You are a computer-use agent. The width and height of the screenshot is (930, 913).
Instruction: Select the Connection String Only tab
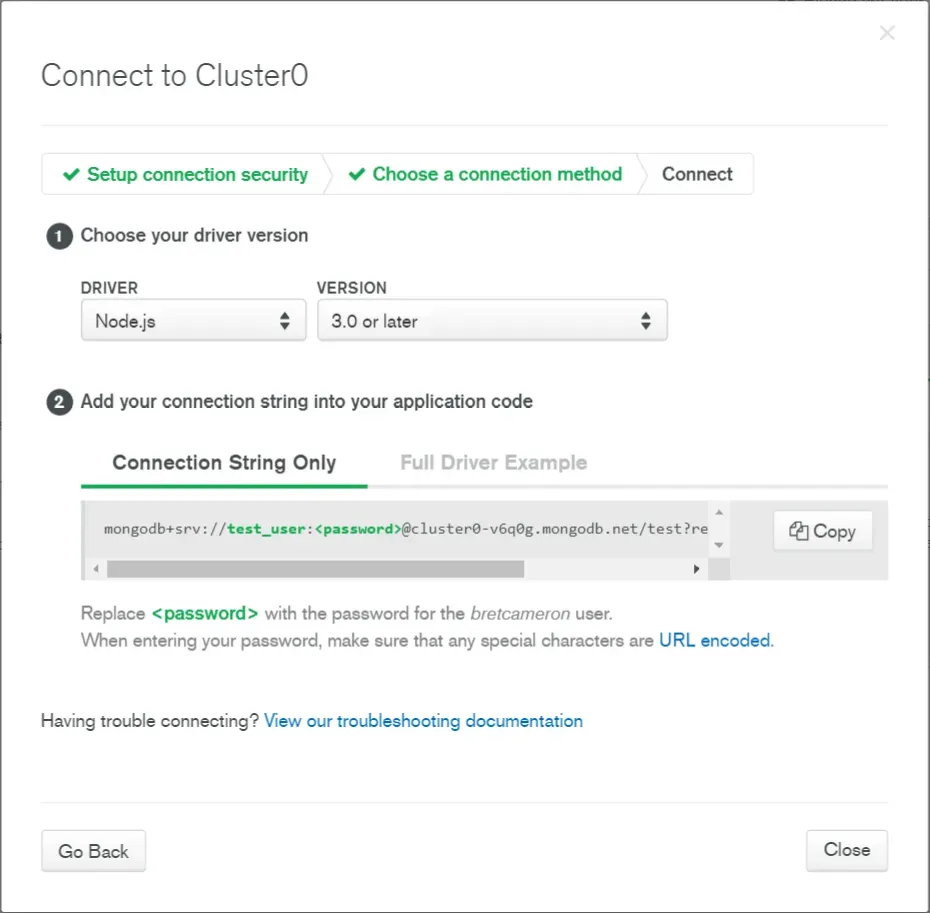click(x=224, y=463)
